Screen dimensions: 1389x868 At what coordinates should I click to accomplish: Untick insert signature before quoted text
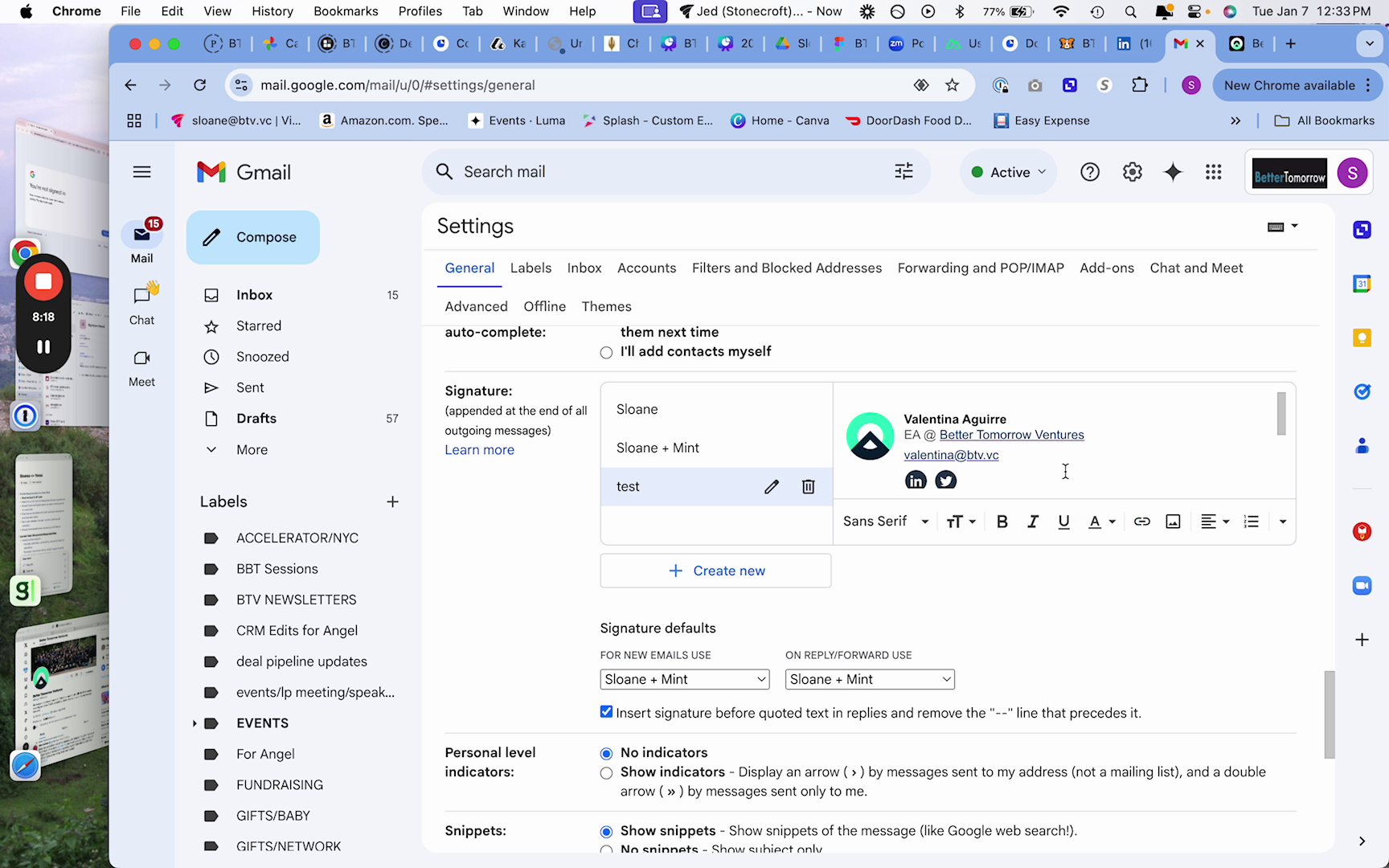pos(607,712)
